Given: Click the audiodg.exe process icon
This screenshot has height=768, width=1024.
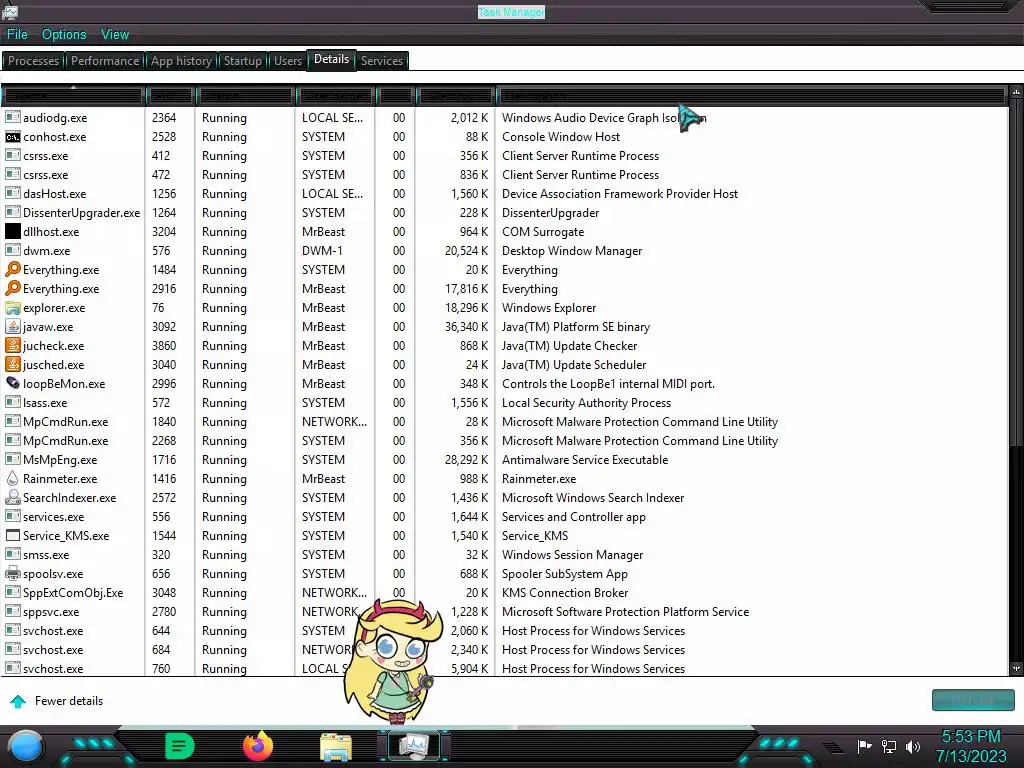Looking at the screenshot, I should [12, 118].
